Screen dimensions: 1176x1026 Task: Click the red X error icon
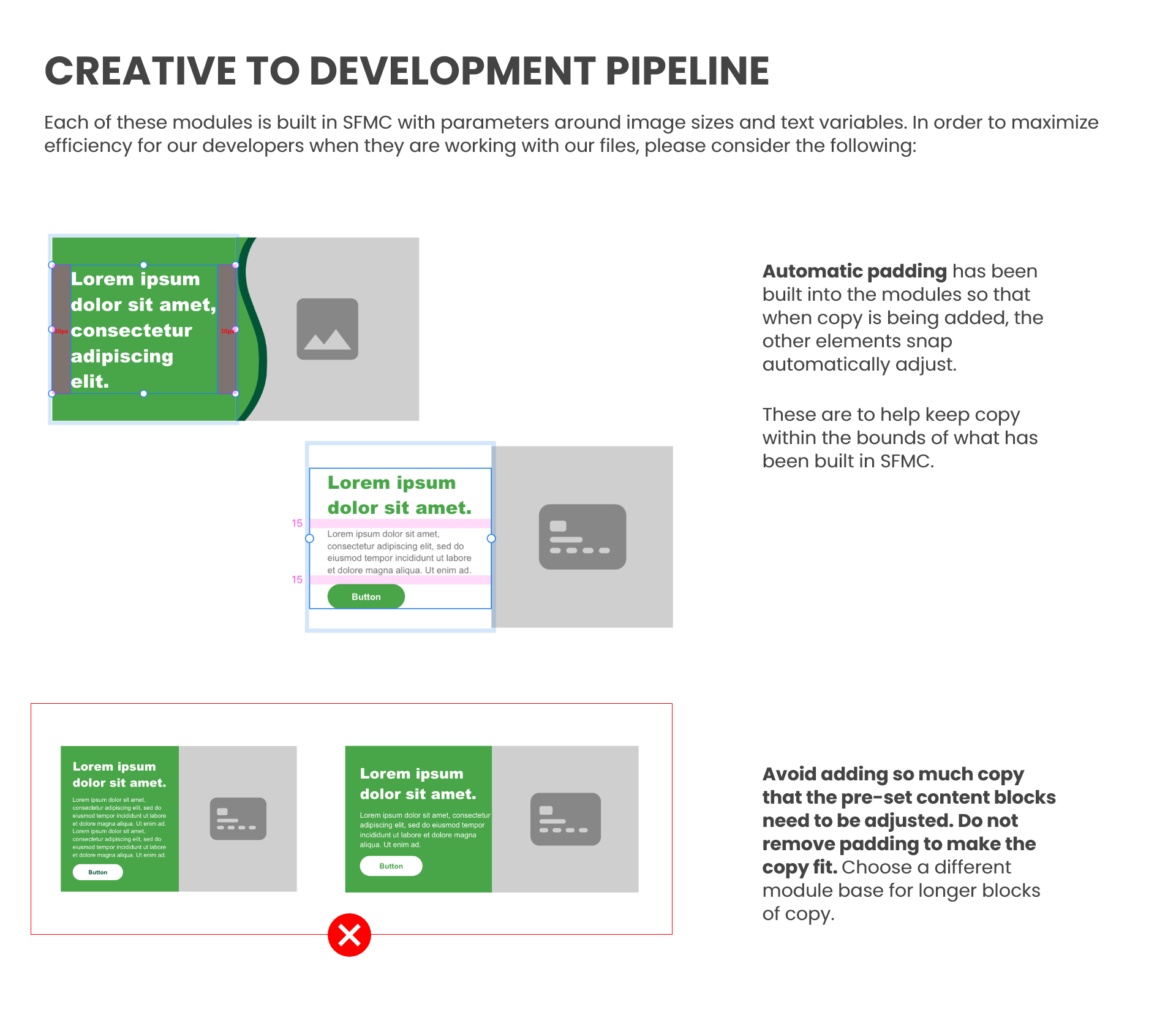349,935
